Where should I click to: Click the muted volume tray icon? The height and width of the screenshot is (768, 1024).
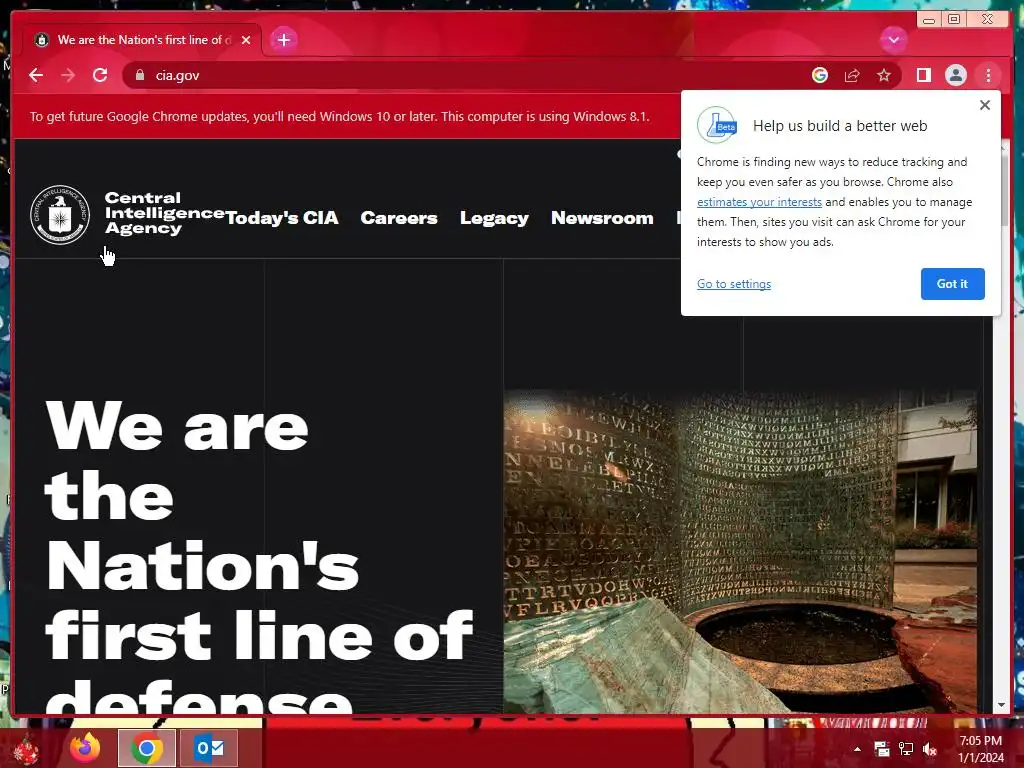point(930,749)
